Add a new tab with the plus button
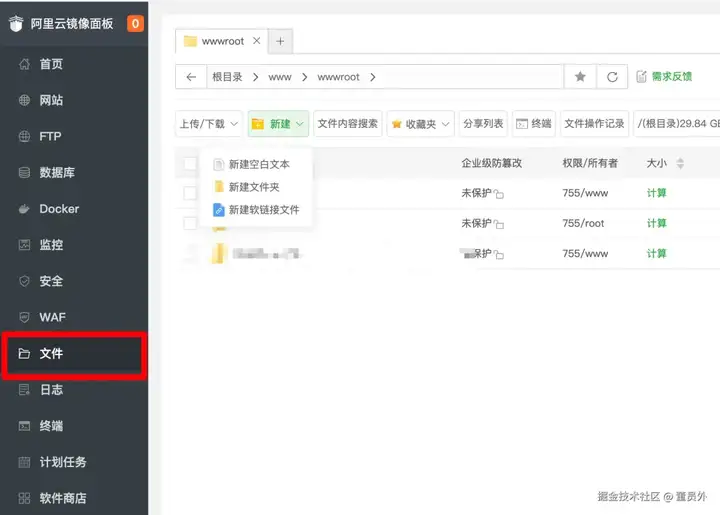Screen dimensions: 720x515 [x=280, y=41]
